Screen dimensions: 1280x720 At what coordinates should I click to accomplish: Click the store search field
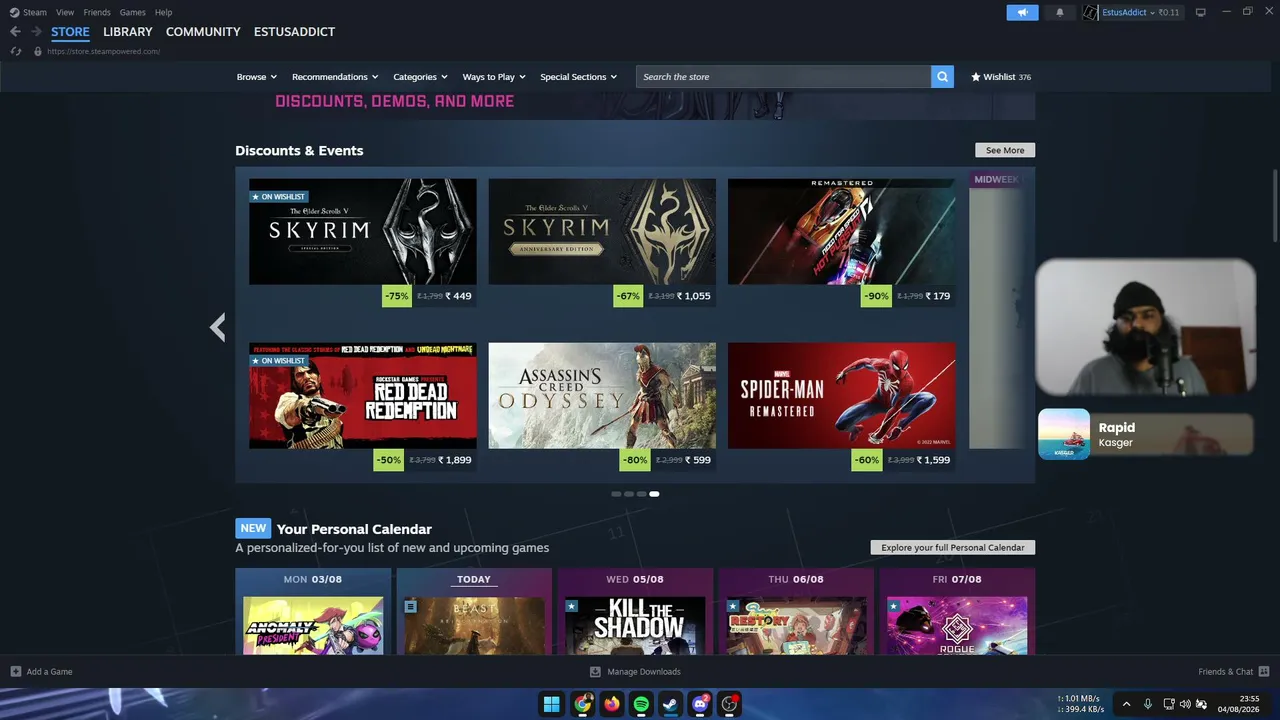pyautogui.click(x=783, y=77)
